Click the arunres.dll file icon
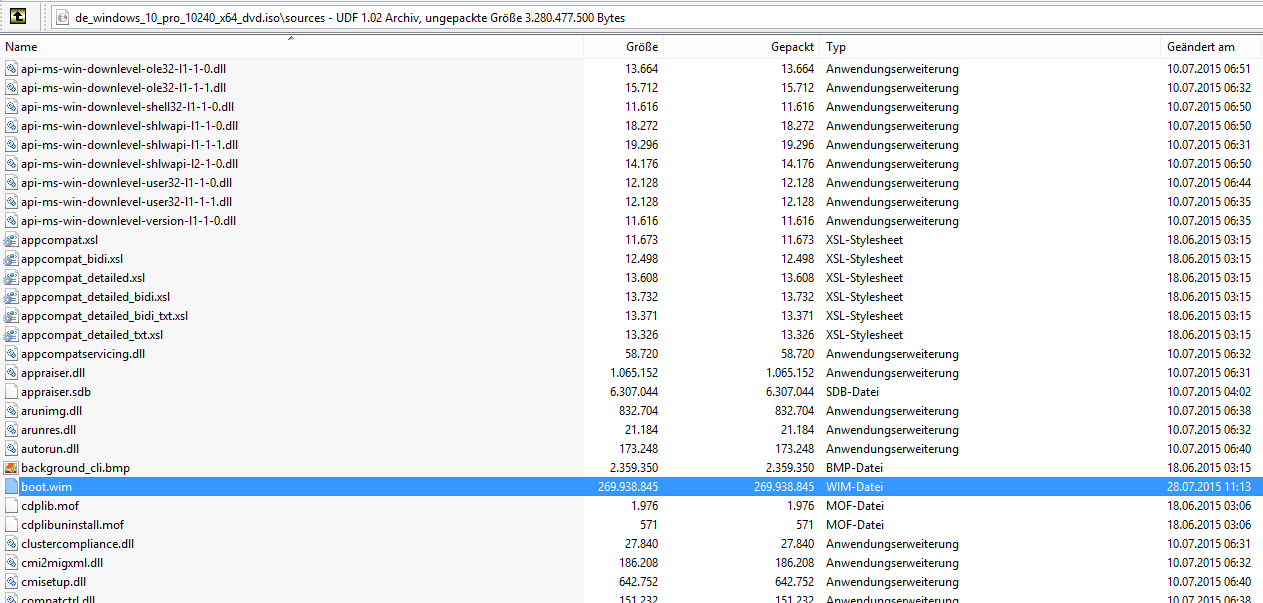Screen dimensions: 1263x603 click(11, 430)
